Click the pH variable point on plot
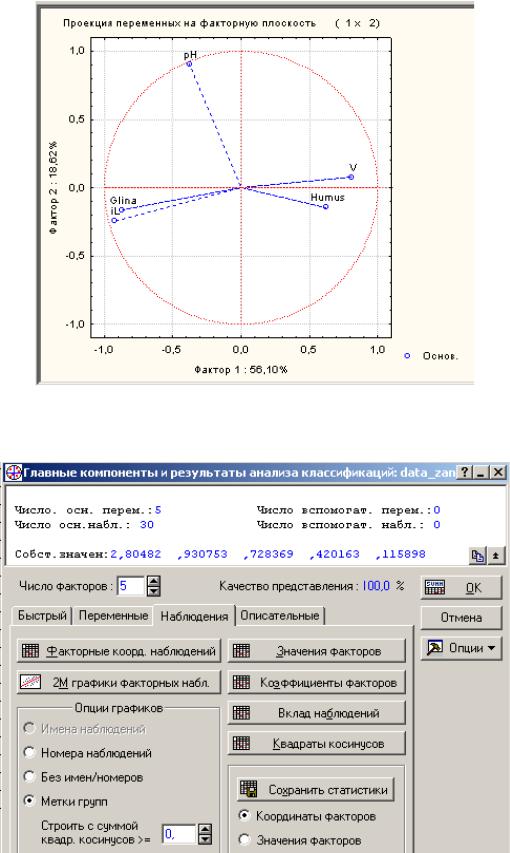The height and width of the screenshot is (853, 510). pyautogui.click(x=189, y=64)
